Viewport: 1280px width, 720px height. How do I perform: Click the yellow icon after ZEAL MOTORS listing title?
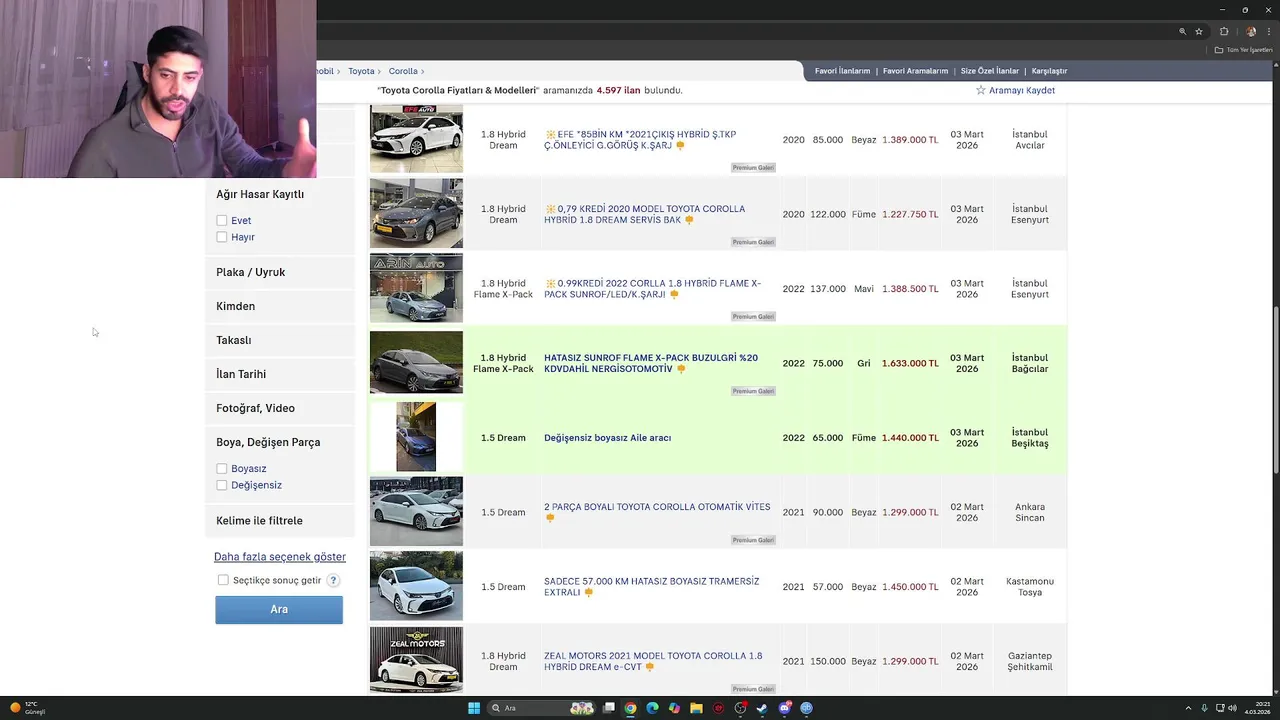coord(649,667)
